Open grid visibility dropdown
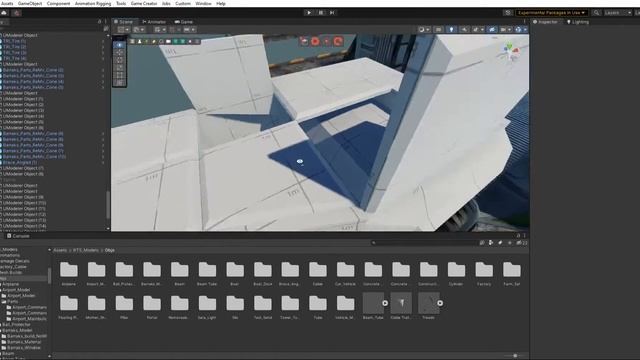640x360 pixels. [x=160, y=29]
